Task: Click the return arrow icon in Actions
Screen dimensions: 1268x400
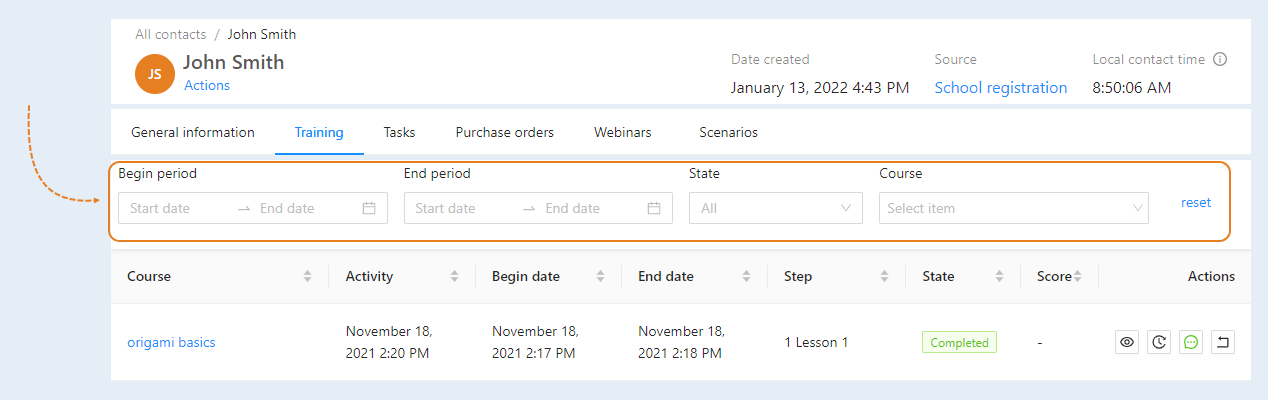Action: click(1223, 342)
